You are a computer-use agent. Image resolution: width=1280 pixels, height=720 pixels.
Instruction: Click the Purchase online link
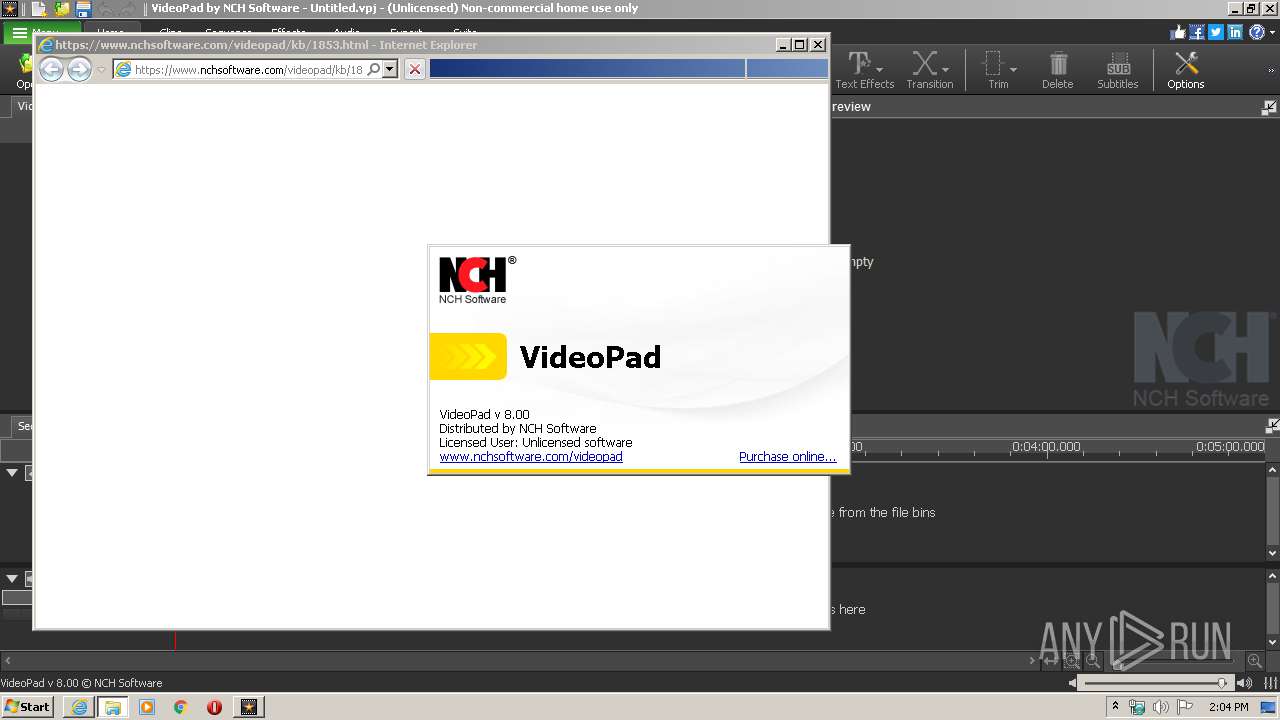[787, 456]
